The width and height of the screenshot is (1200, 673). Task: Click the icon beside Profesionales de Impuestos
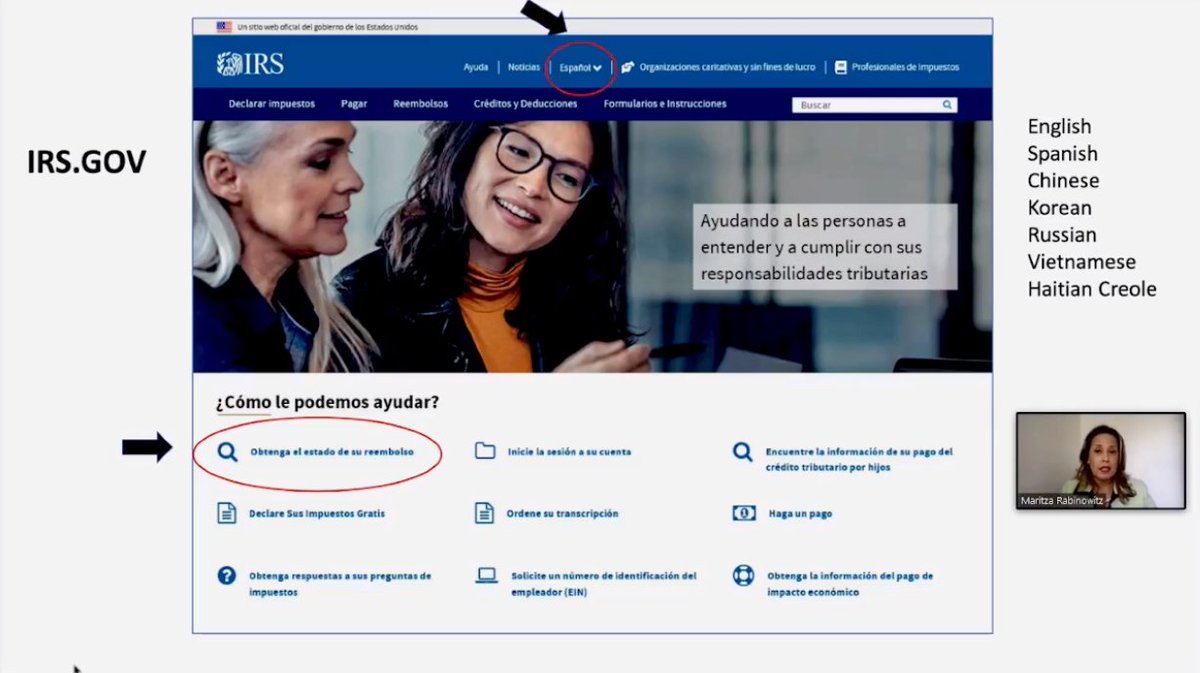(x=841, y=67)
